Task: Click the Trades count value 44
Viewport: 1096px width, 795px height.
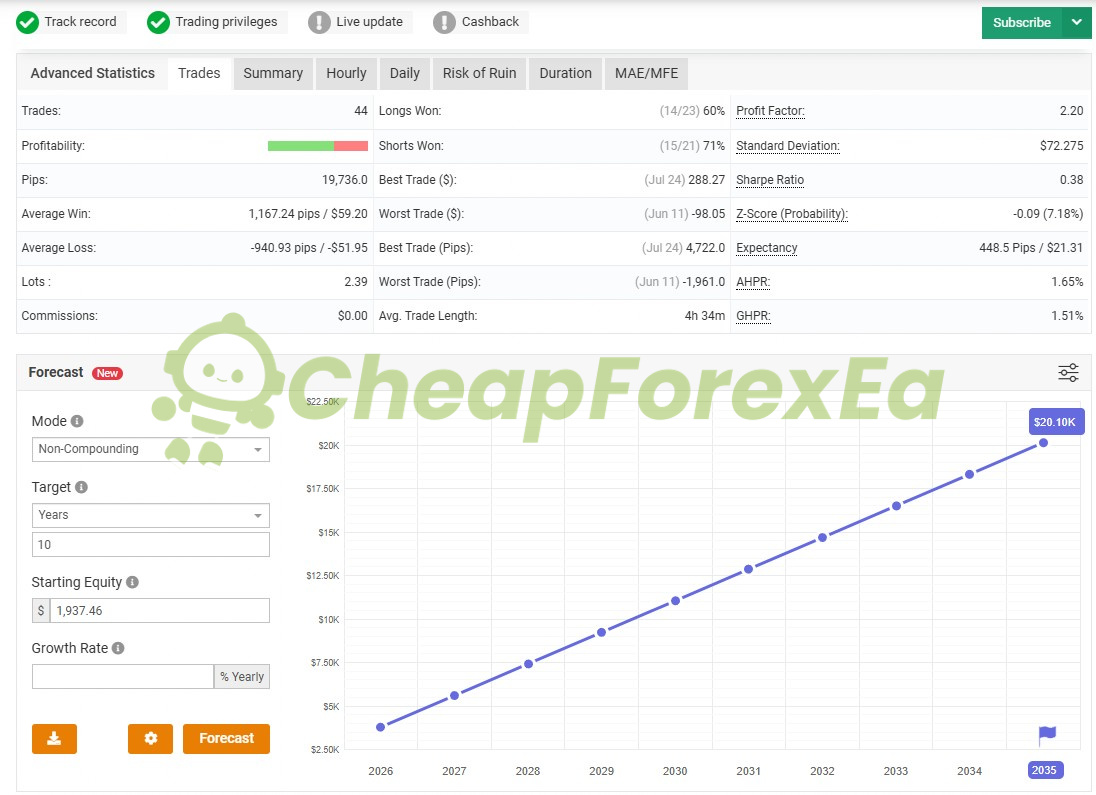Action: 361,111
